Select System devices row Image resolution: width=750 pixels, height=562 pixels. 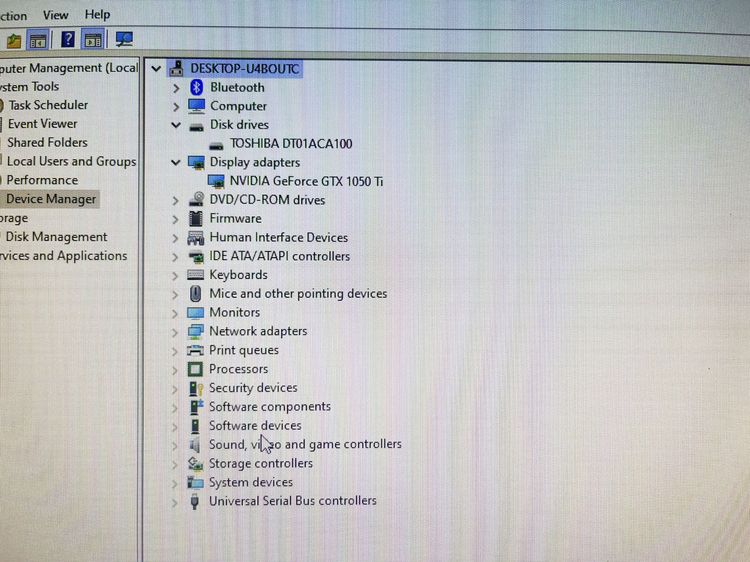(251, 482)
